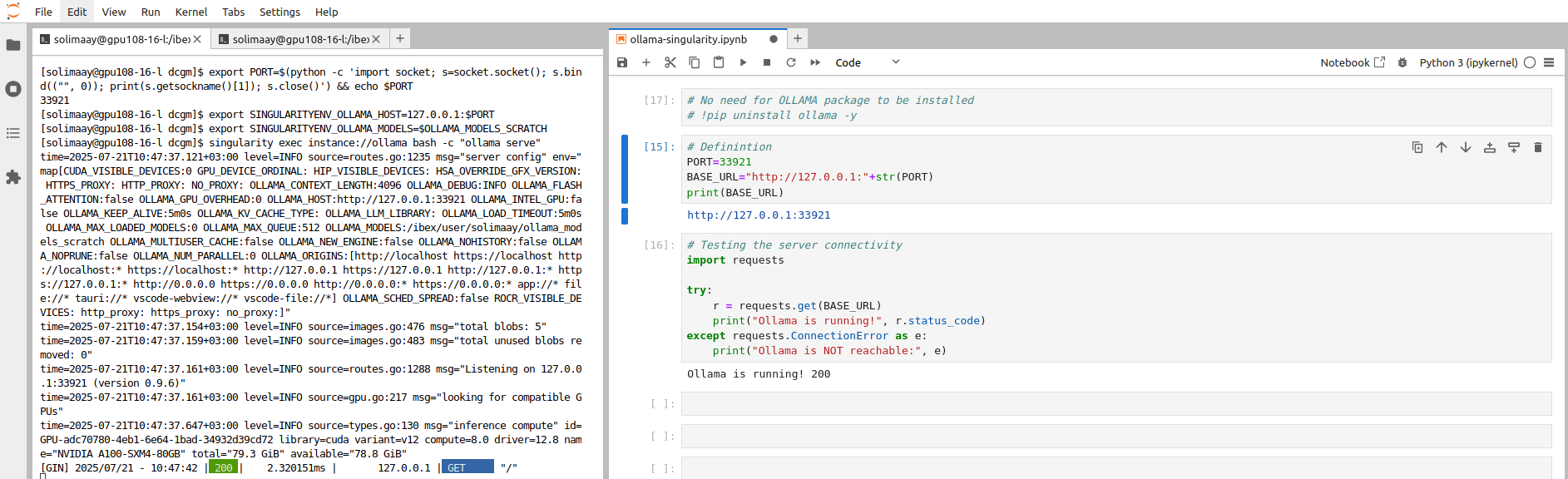
Task: Click the kernel status circle indicator
Action: (x=1530, y=62)
